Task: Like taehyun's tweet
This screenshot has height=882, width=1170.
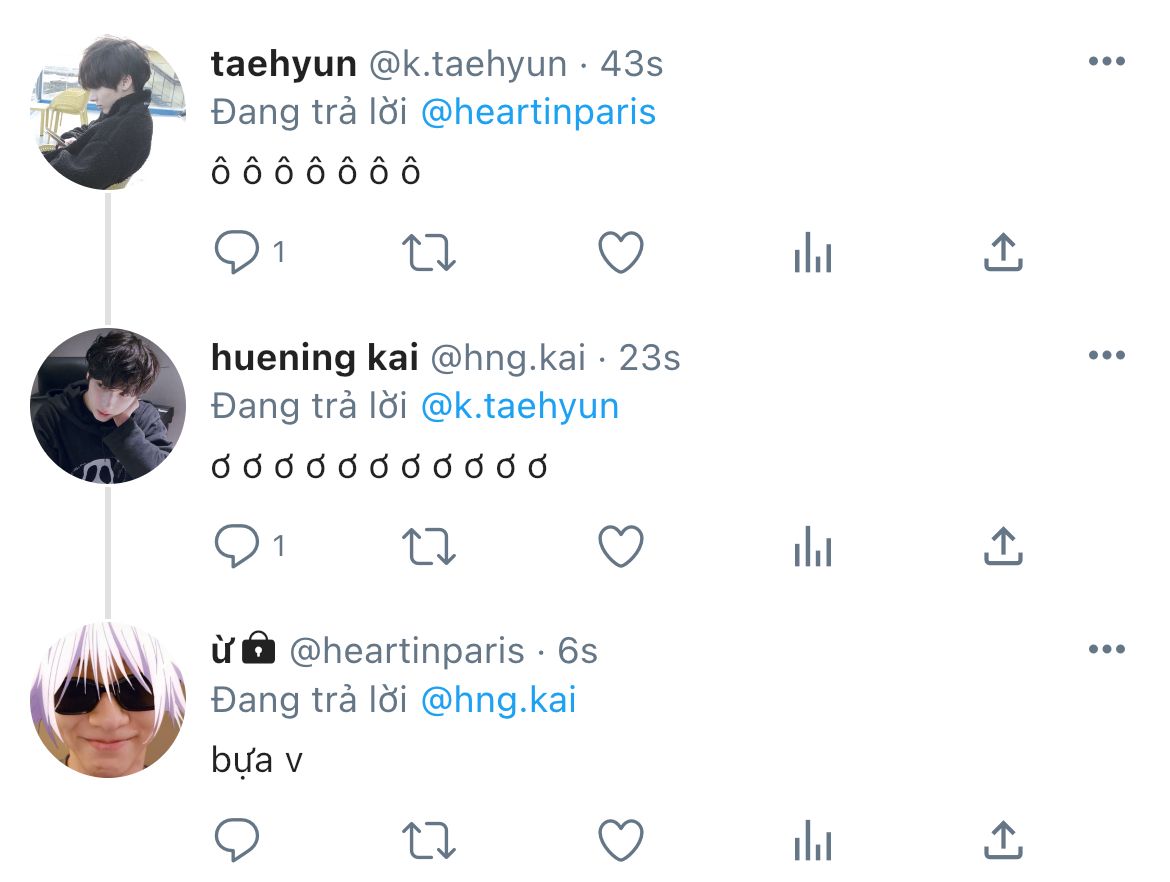Action: pyautogui.click(x=620, y=253)
